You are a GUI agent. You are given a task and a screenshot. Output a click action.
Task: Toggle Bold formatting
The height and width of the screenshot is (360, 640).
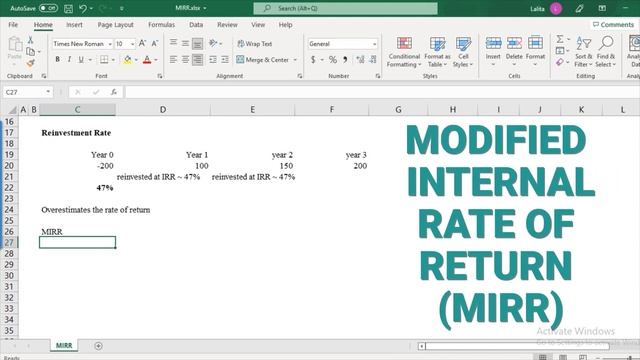[58, 60]
